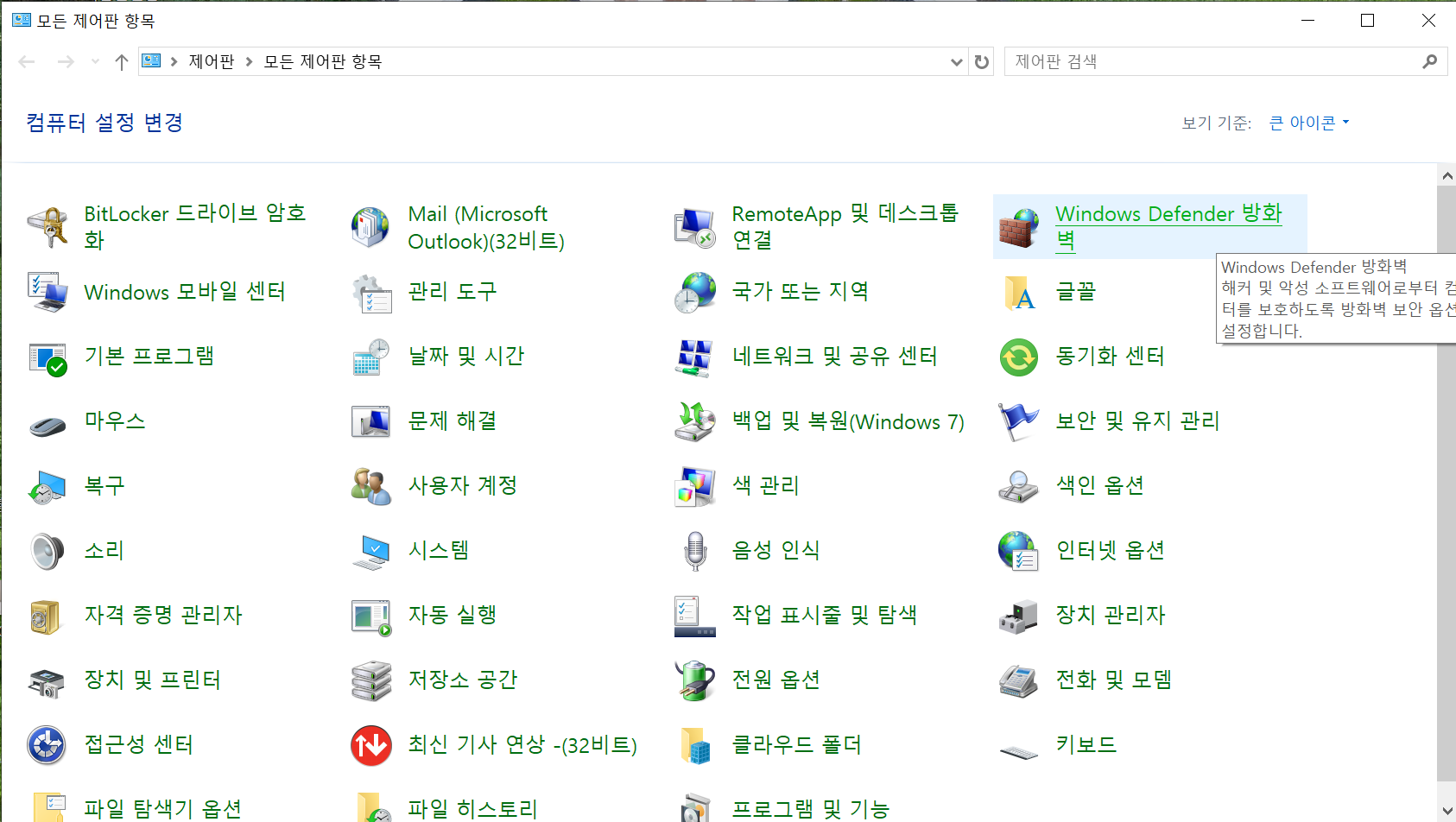The image size is (1456, 822).
Task: Open the Windows Defender firewall brick icon
Action: [1019, 227]
